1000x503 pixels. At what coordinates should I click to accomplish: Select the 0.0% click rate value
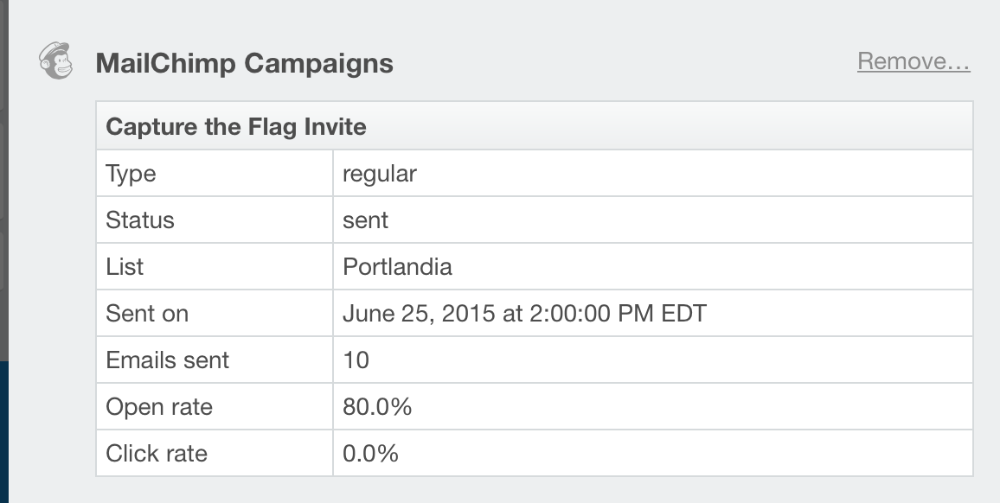pyautogui.click(x=370, y=453)
